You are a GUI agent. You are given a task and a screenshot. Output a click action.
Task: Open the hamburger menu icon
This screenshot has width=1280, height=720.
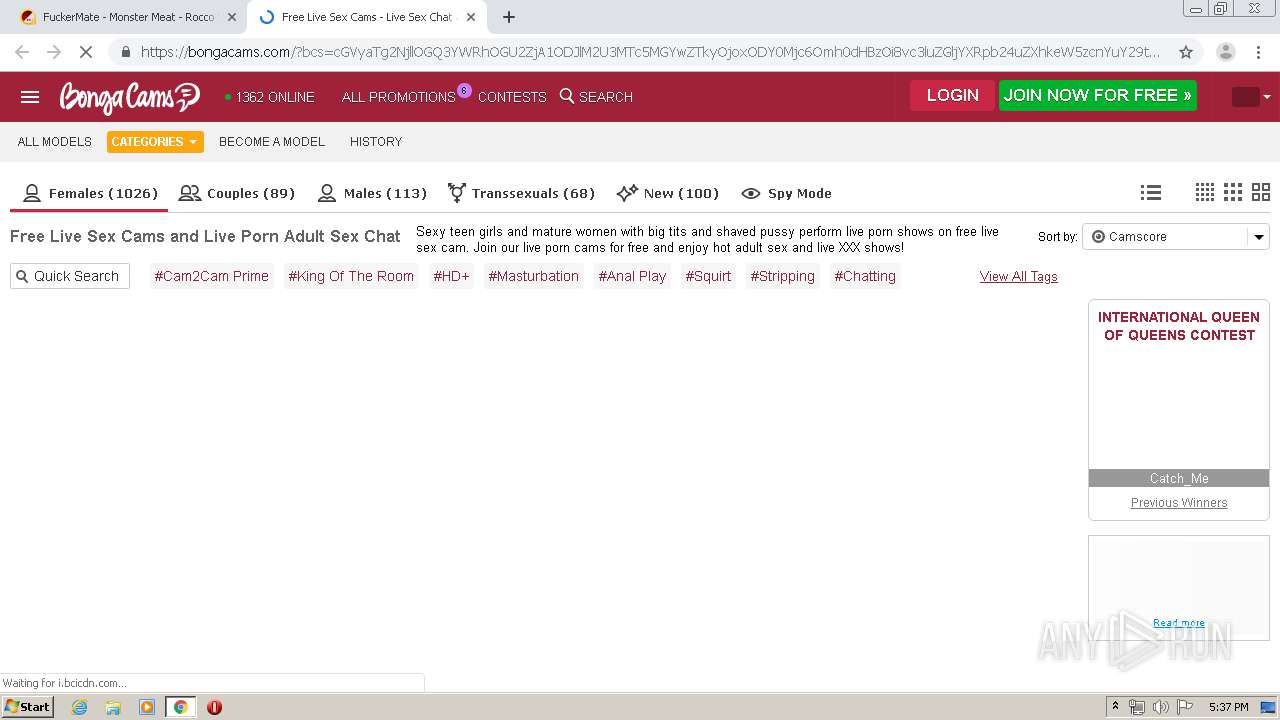tap(30, 97)
